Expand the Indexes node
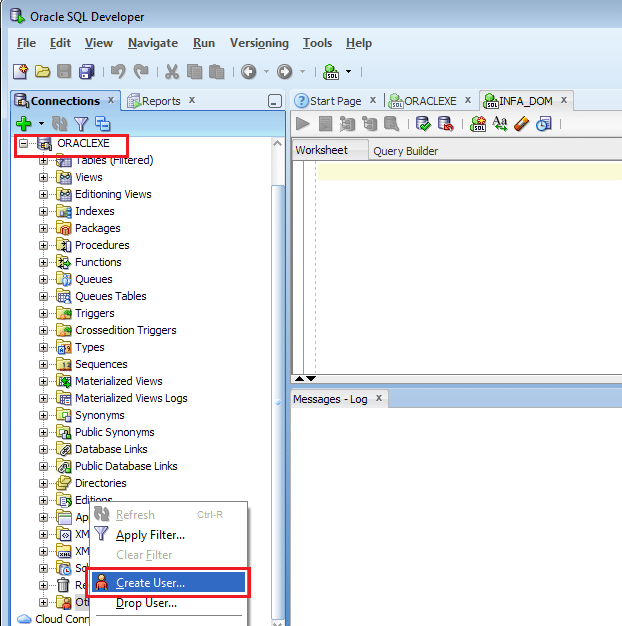622x626 pixels. [x=43, y=211]
